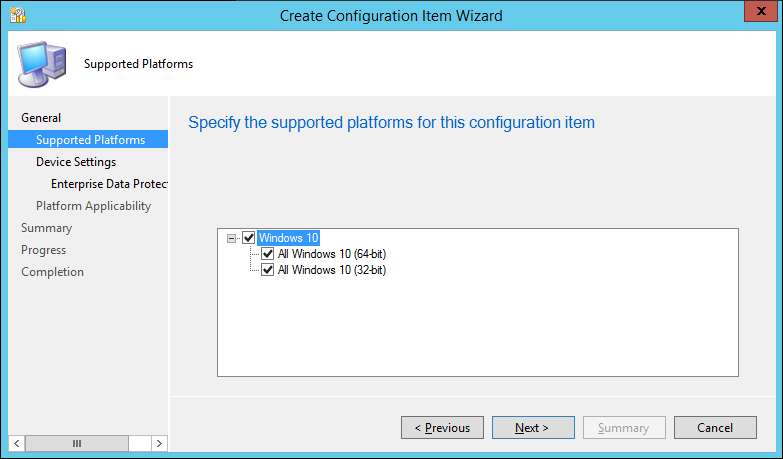Click the wizard icon in the title bar
The width and height of the screenshot is (783, 459).
pyautogui.click(x=15, y=15)
